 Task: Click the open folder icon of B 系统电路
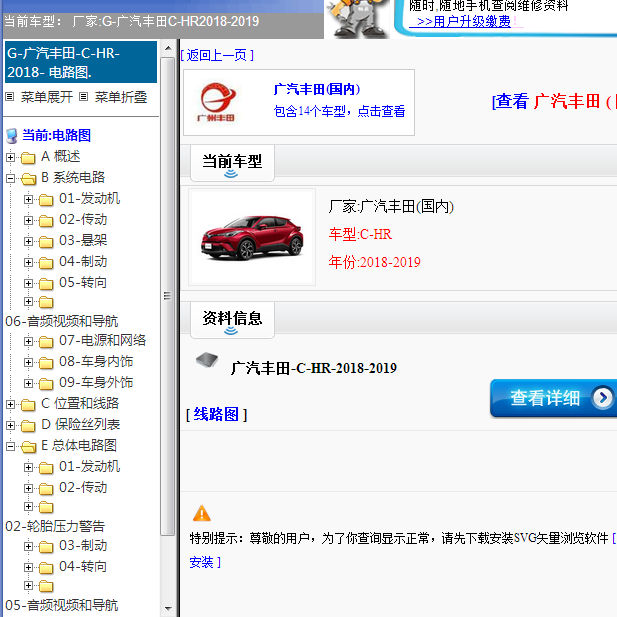pyautogui.click(x=28, y=179)
